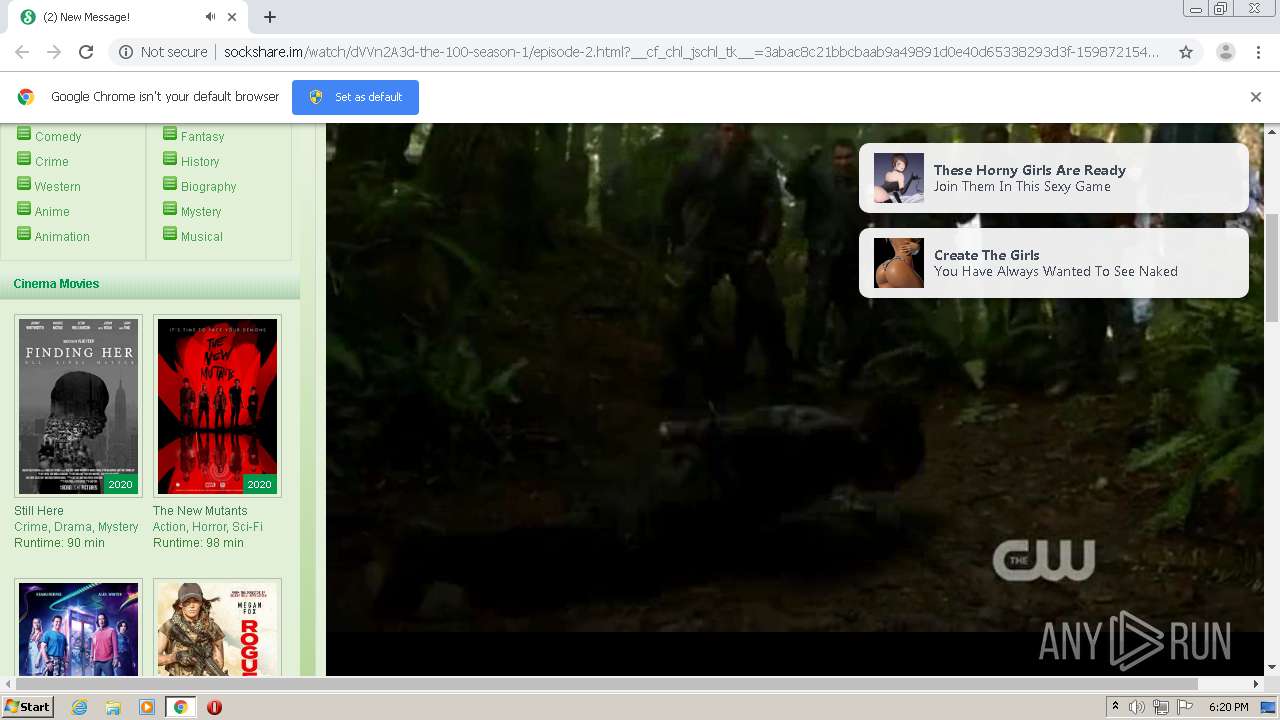Open the Animation genre link
The image size is (1280, 720).
click(x=62, y=237)
